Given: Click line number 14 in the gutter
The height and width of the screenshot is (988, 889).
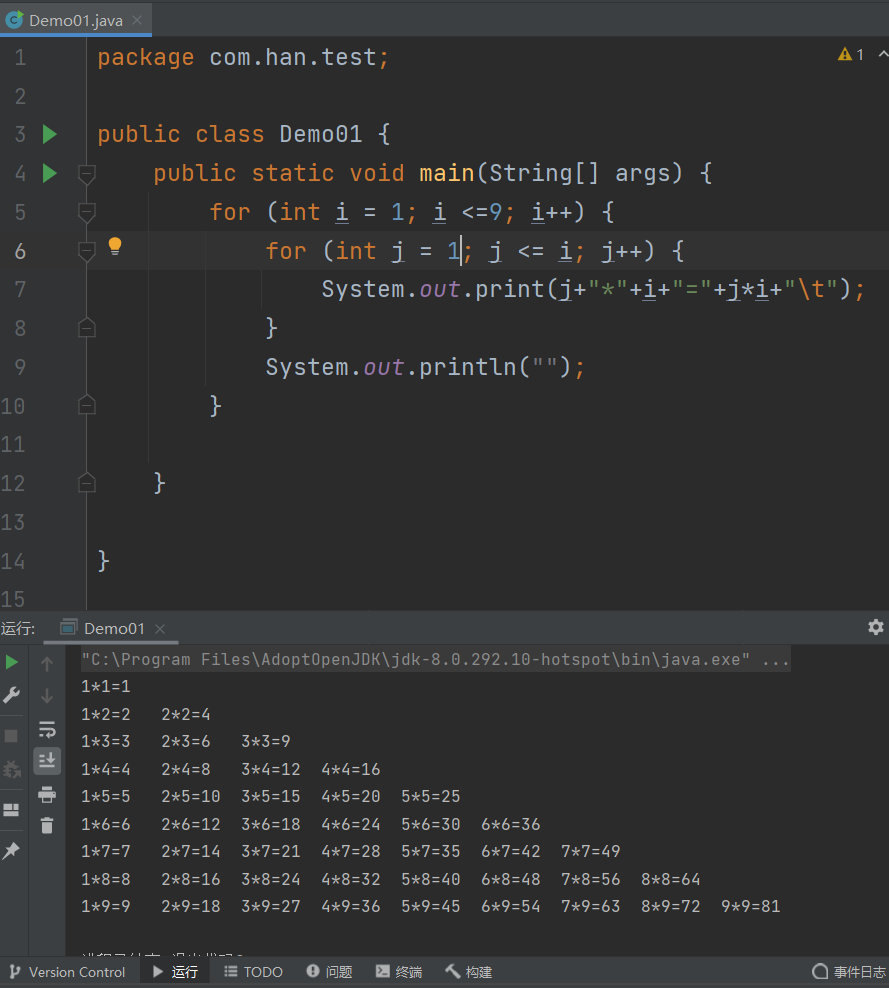Looking at the screenshot, I should [x=13, y=561].
